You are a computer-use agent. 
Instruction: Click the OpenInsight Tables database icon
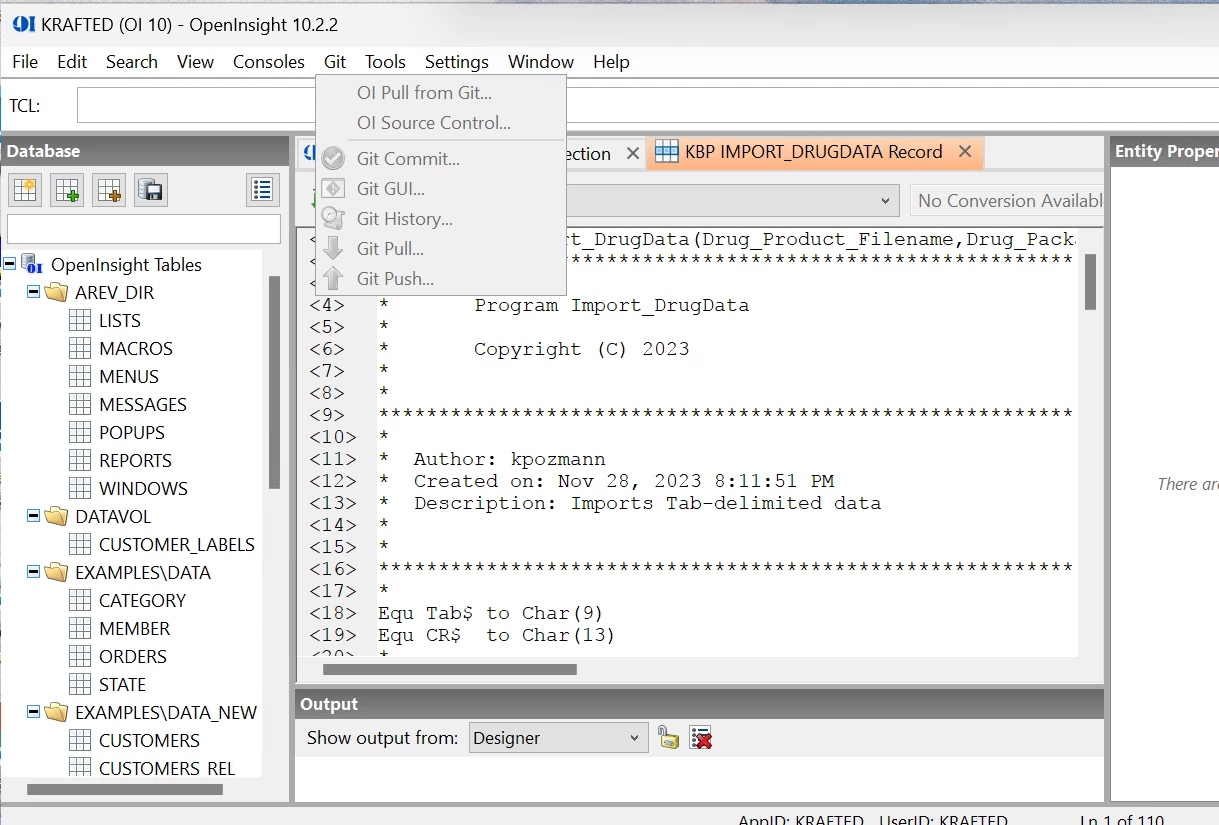click(32, 264)
